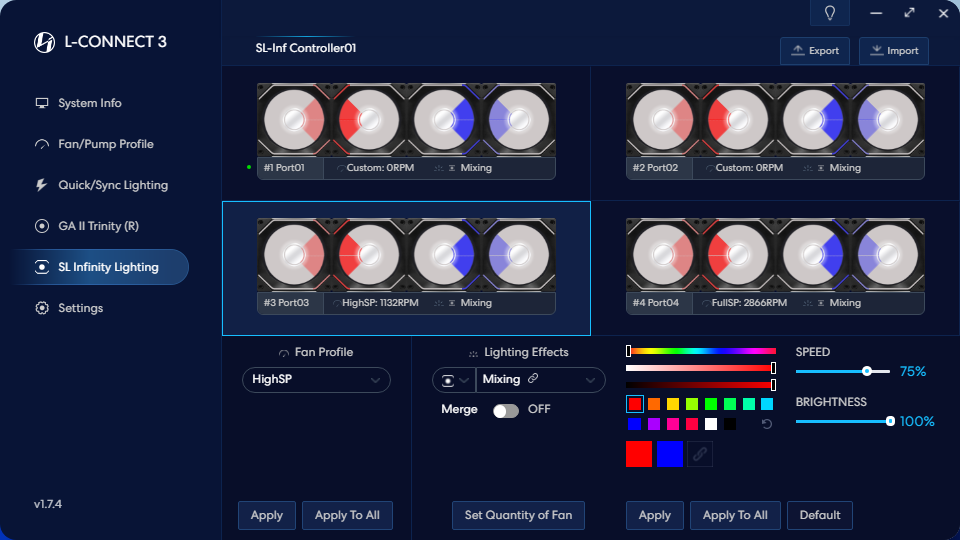The image size is (960, 540).
Task: Select SL Infinity Lighting menu item
Action: [x=100, y=267]
